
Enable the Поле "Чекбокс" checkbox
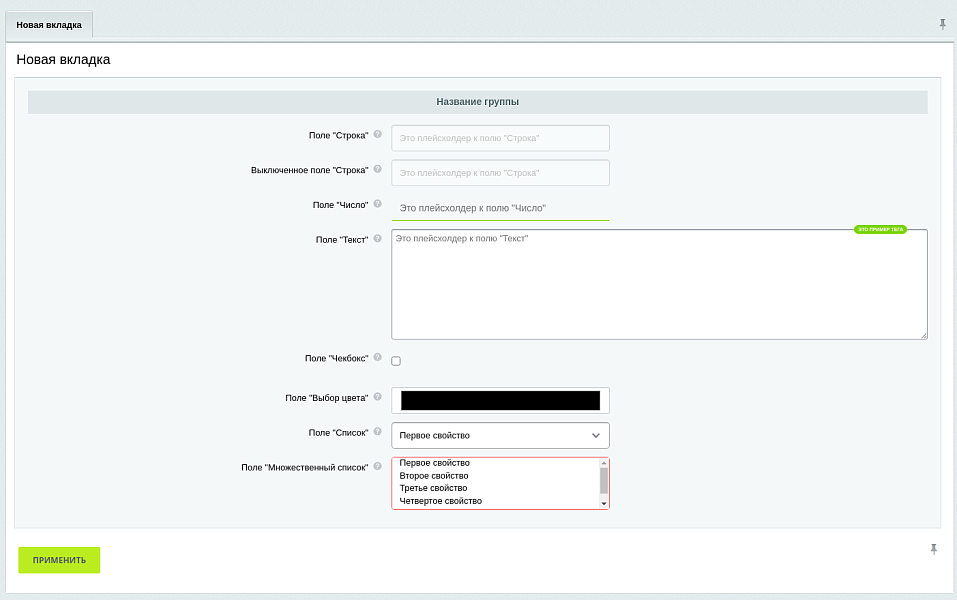(x=396, y=361)
